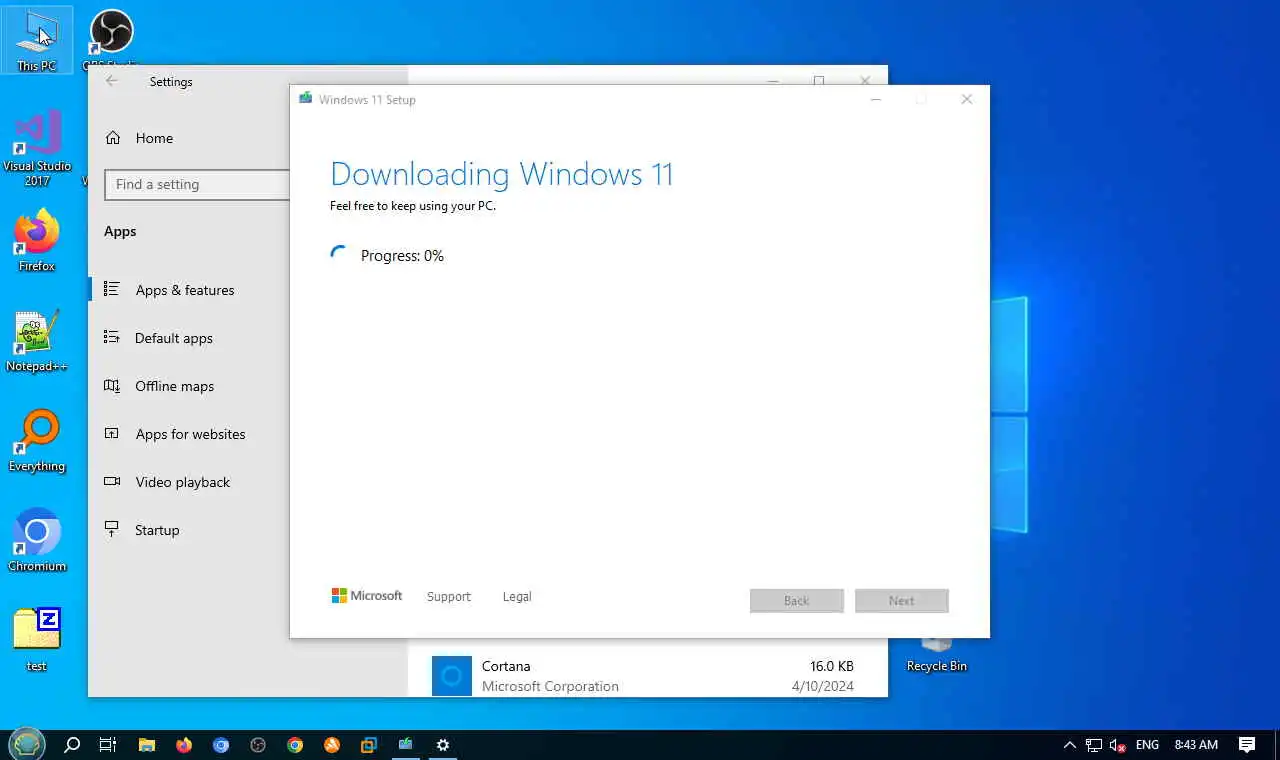Launch Firefox from the taskbar
Image resolution: width=1280 pixels, height=760 pixels.
[x=184, y=745]
